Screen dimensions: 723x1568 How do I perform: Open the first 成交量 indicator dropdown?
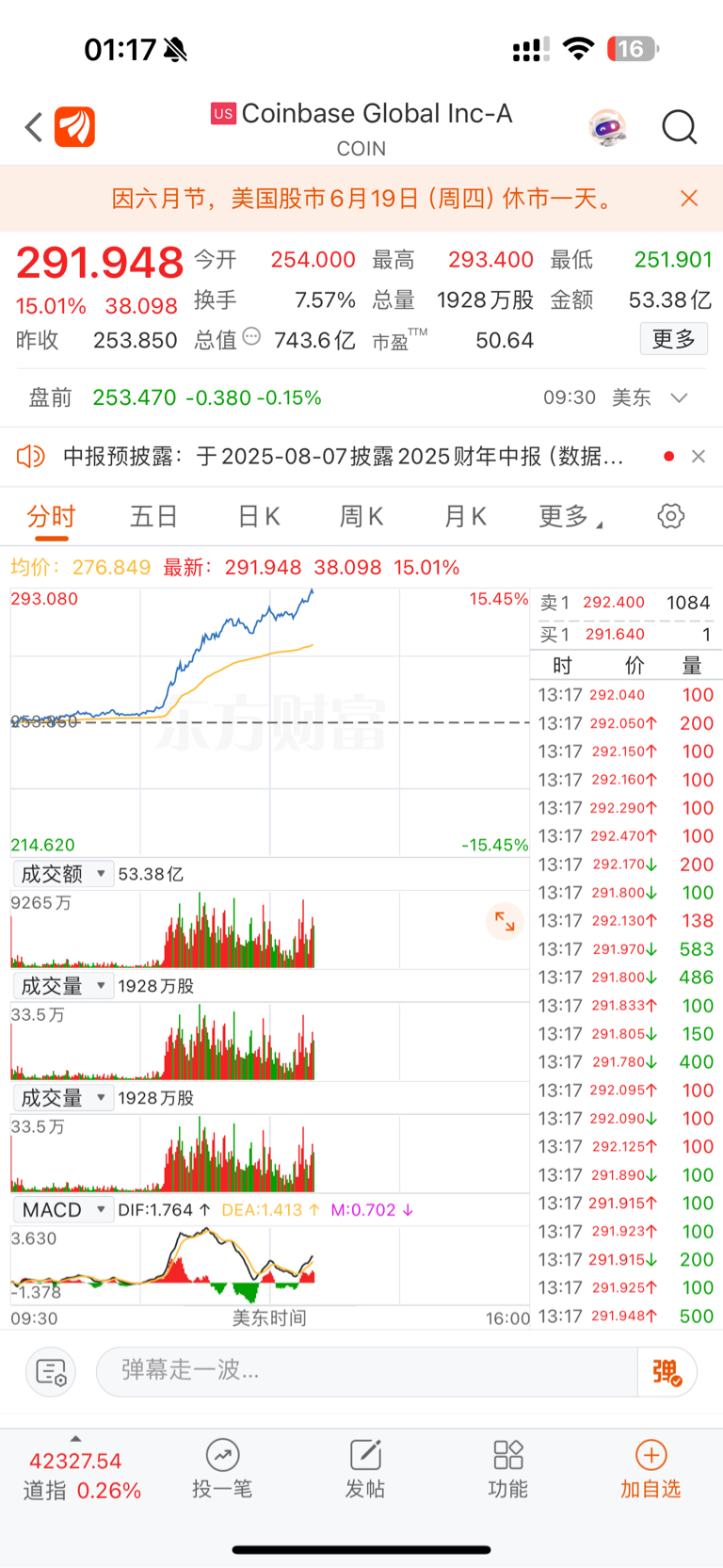63,986
